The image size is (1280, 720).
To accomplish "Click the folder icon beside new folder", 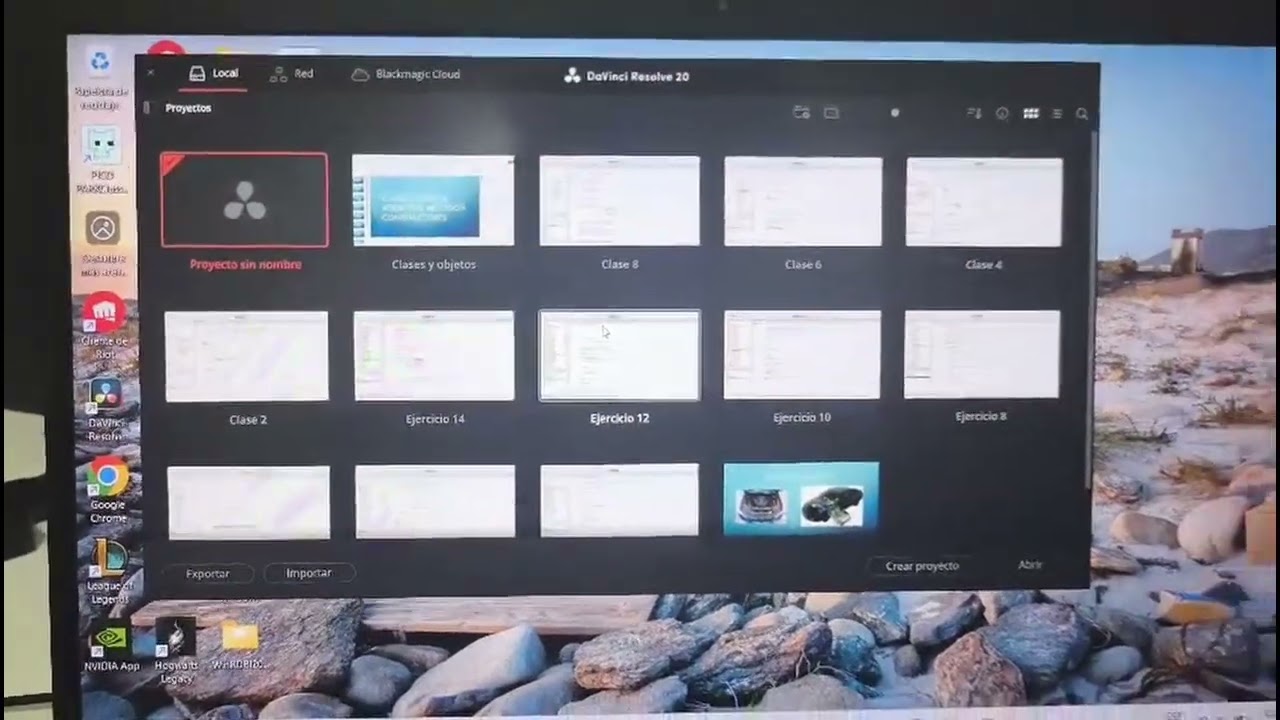I will [831, 113].
